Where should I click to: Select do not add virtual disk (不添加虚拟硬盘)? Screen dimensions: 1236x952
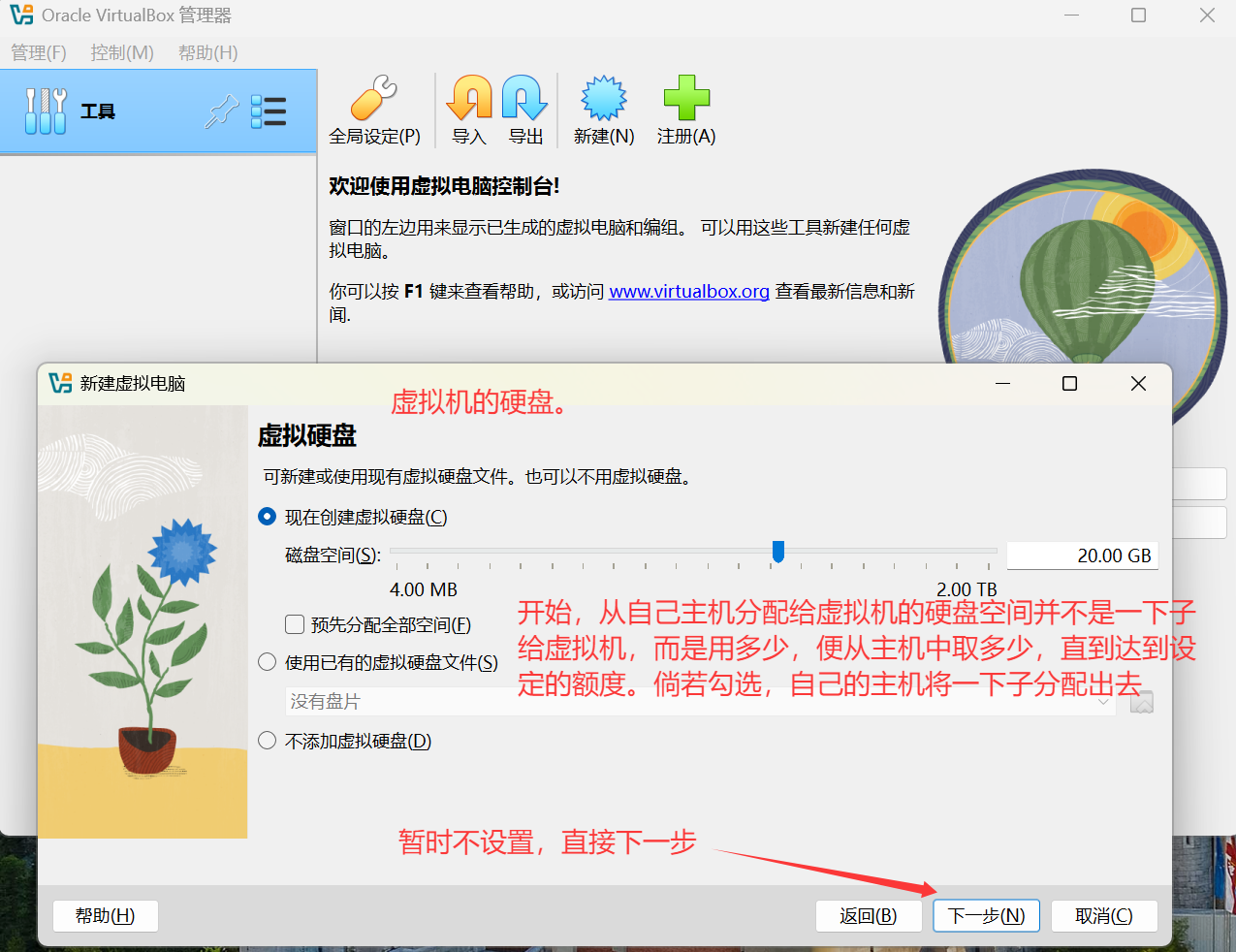click(x=345, y=741)
